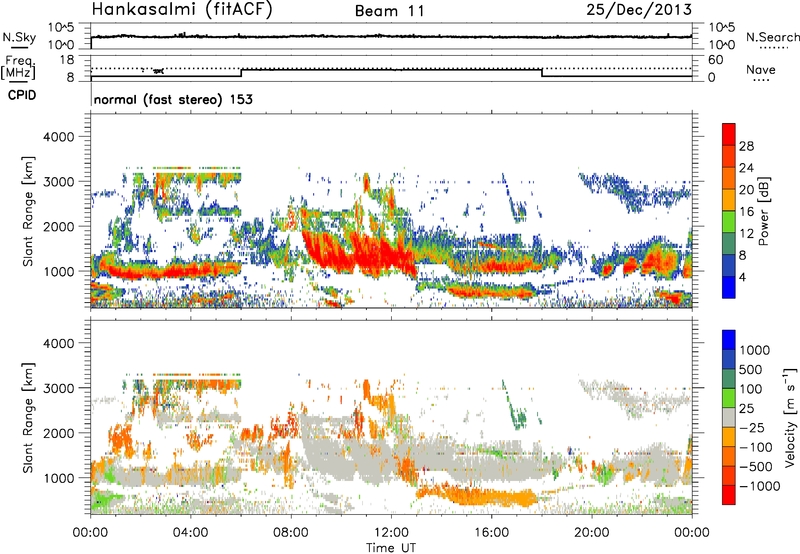Click the '-25' velocity colorbar tick

752,427
